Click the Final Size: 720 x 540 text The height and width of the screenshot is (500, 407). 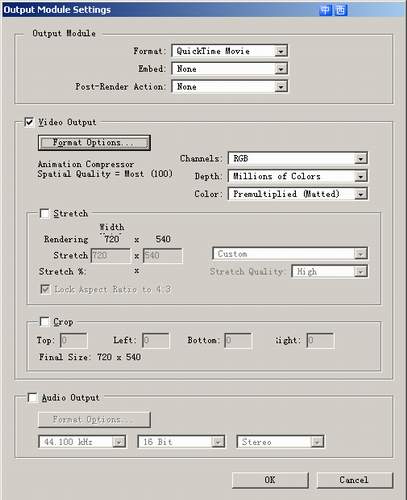tap(90, 357)
